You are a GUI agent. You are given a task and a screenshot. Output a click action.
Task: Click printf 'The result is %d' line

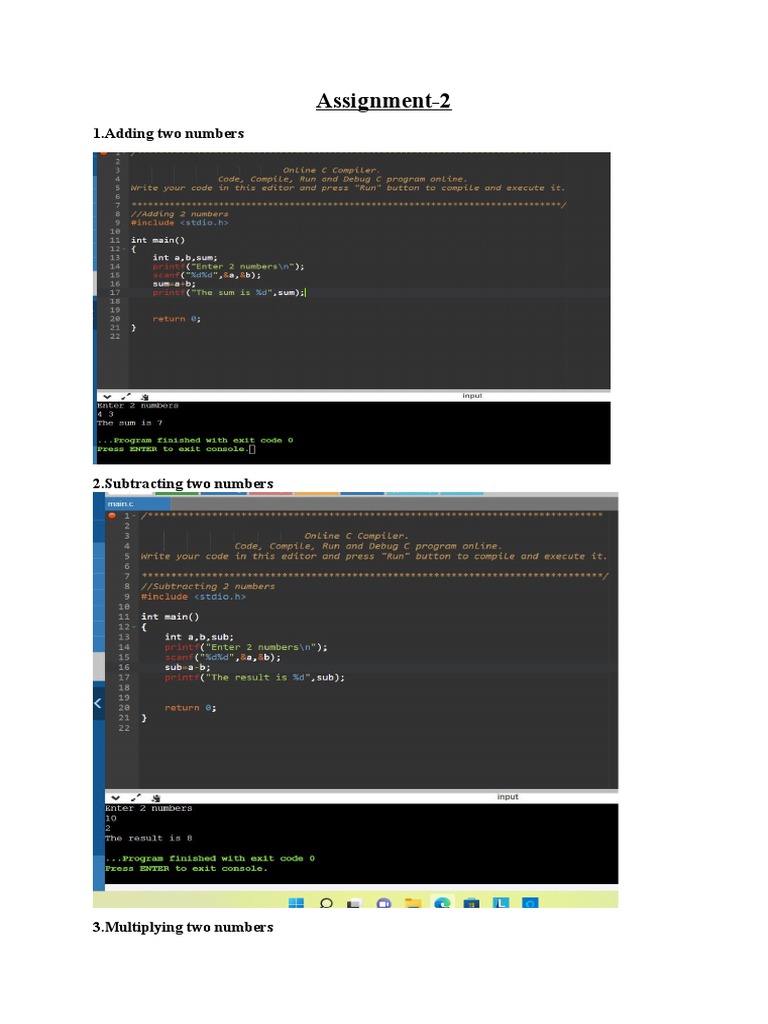(254, 678)
